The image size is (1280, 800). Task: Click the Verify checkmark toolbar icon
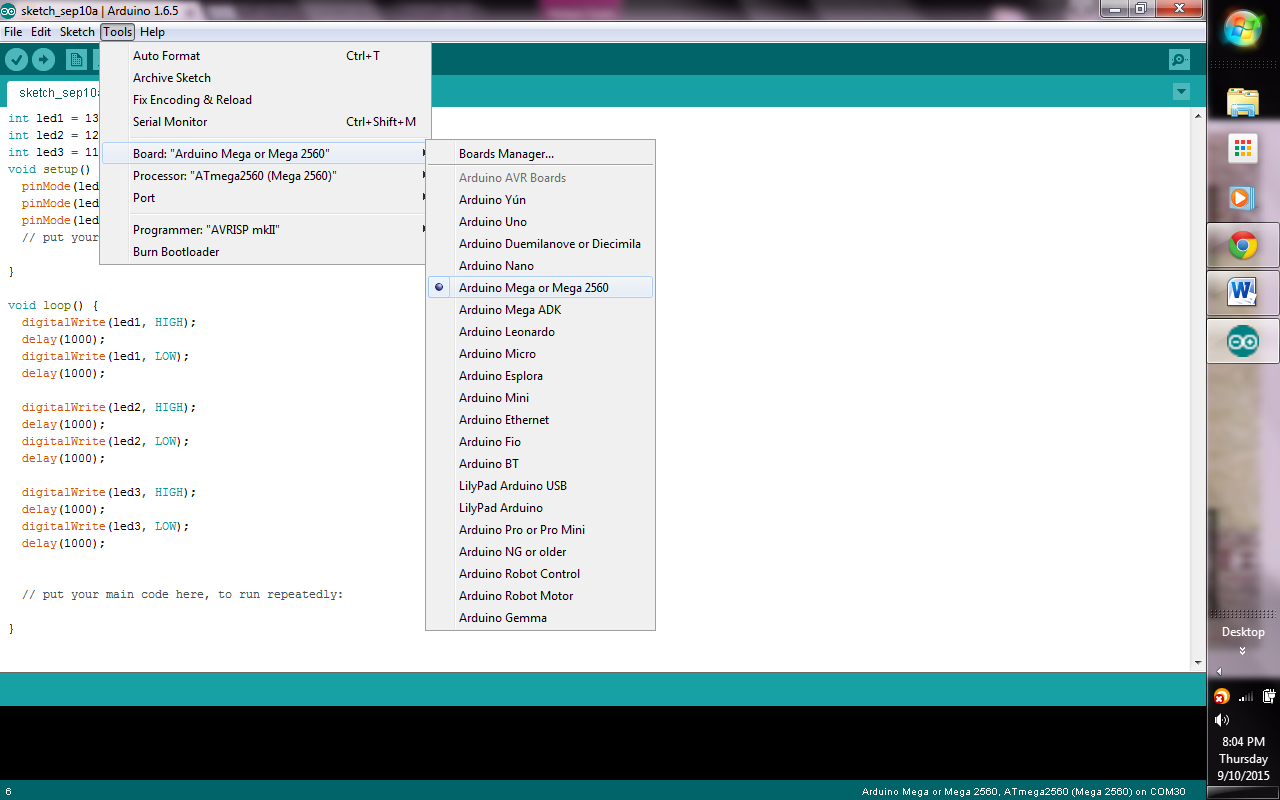(16, 60)
